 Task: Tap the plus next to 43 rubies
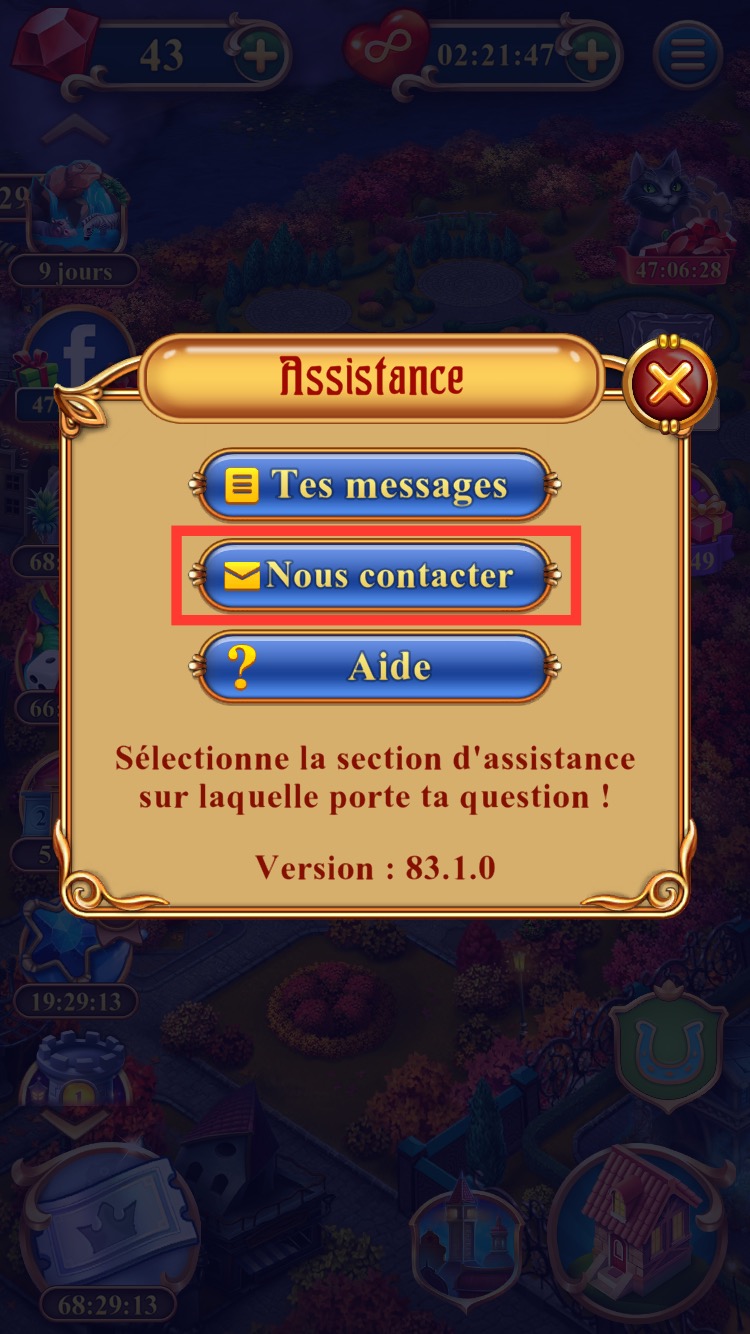point(261,55)
